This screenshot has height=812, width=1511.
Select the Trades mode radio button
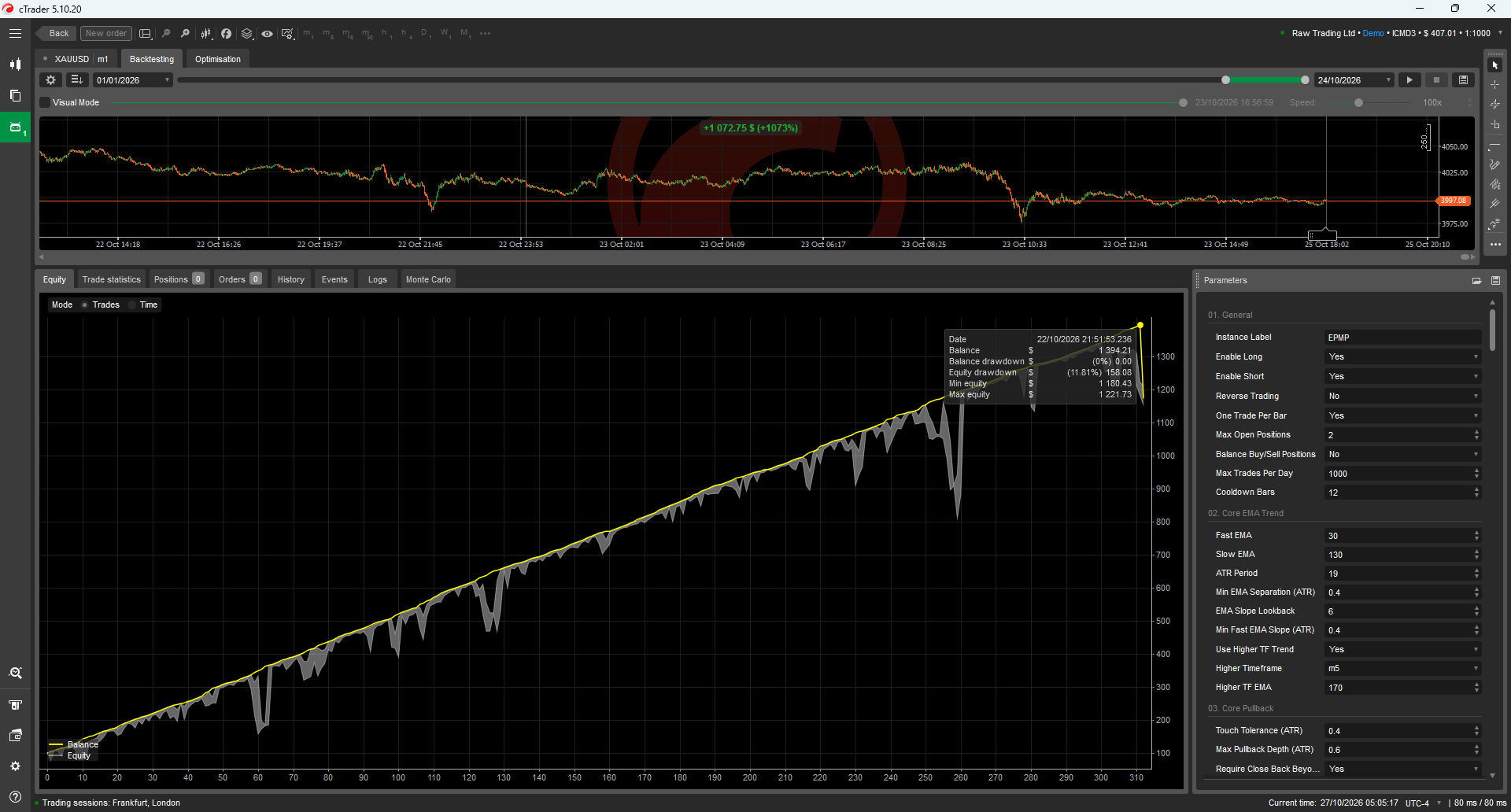(x=84, y=305)
